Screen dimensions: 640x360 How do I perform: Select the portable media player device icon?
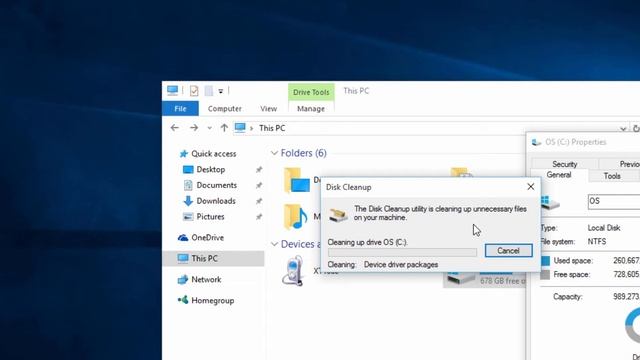click(x=293, y=271)
